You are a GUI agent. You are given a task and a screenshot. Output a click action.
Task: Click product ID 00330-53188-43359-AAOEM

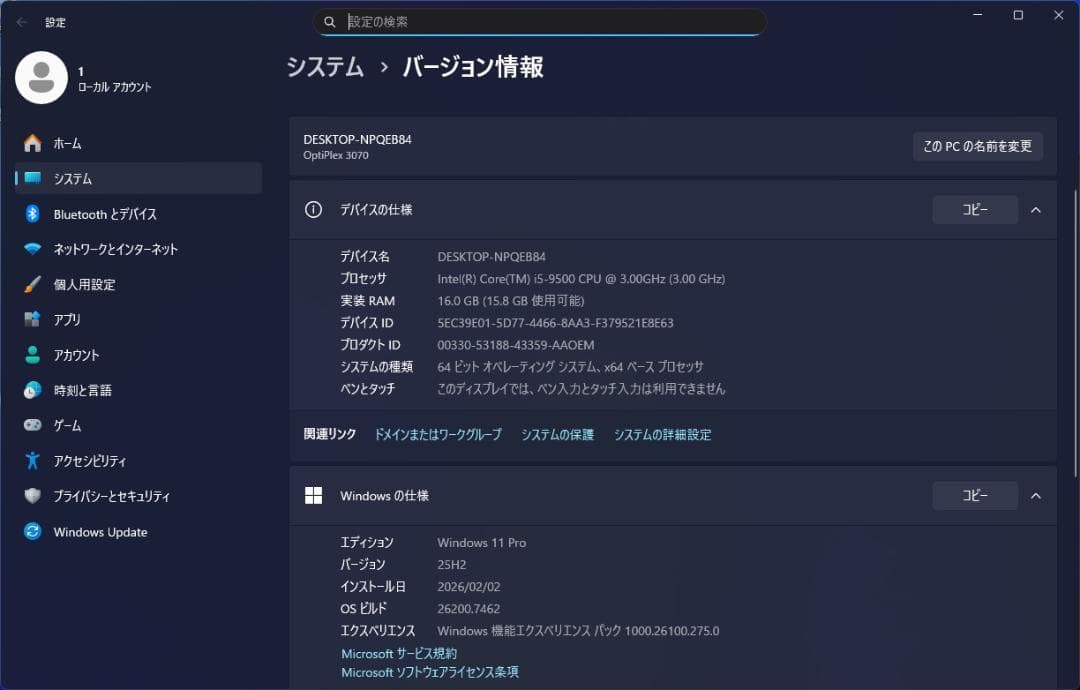[516, 345]
